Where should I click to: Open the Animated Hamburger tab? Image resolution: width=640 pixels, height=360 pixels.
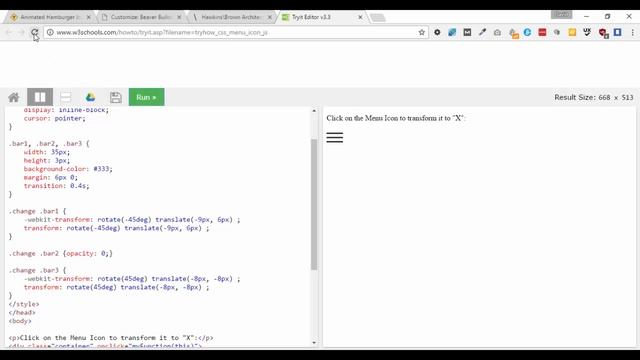(x=50, y=17)
